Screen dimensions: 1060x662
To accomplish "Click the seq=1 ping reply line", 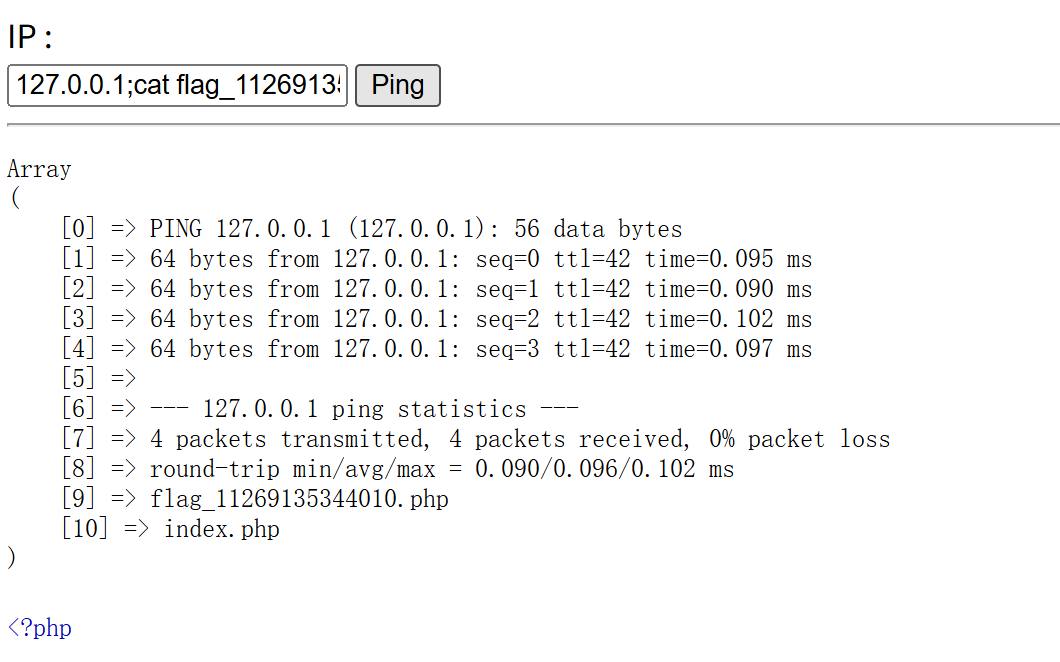I will [x=480, y=289].
